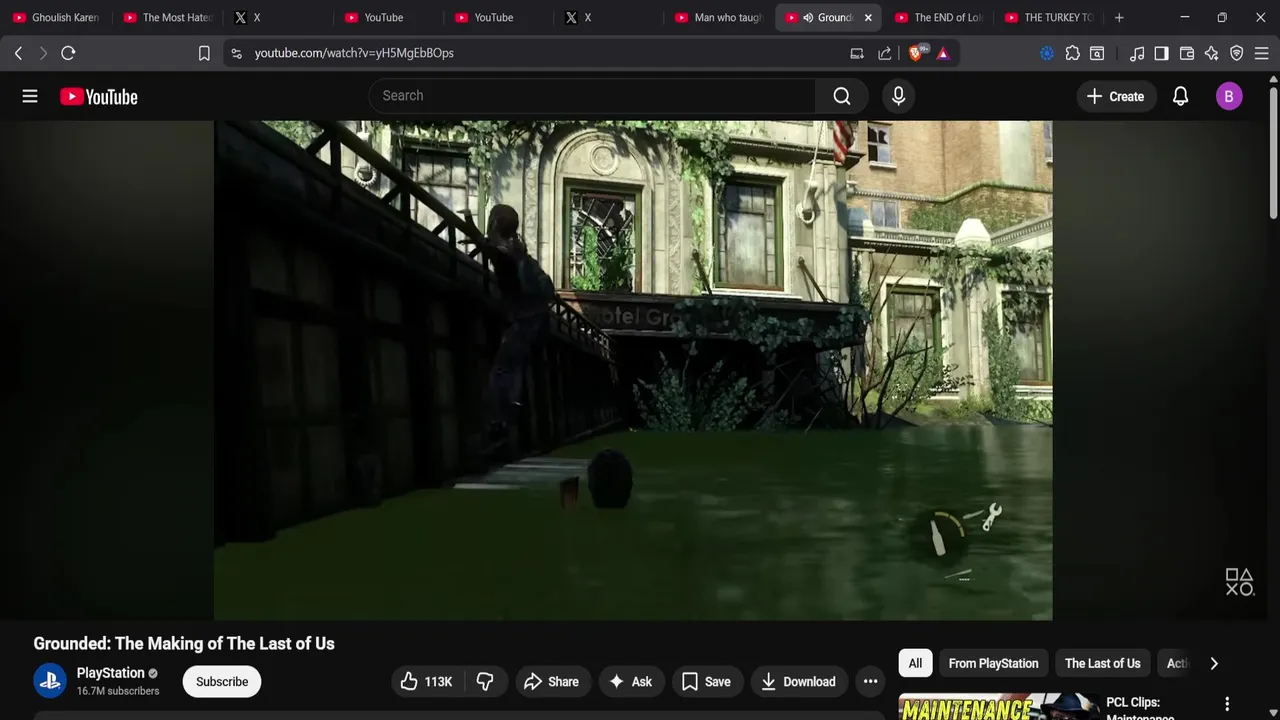Open Brave VPN shield icon

pos(1237,53)
